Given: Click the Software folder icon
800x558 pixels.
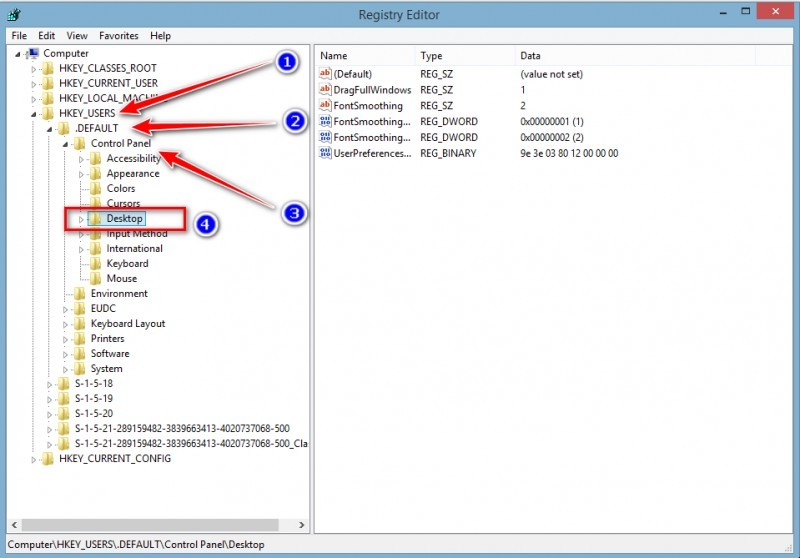Looking at the screenshot, I should [x=80, y=353].
